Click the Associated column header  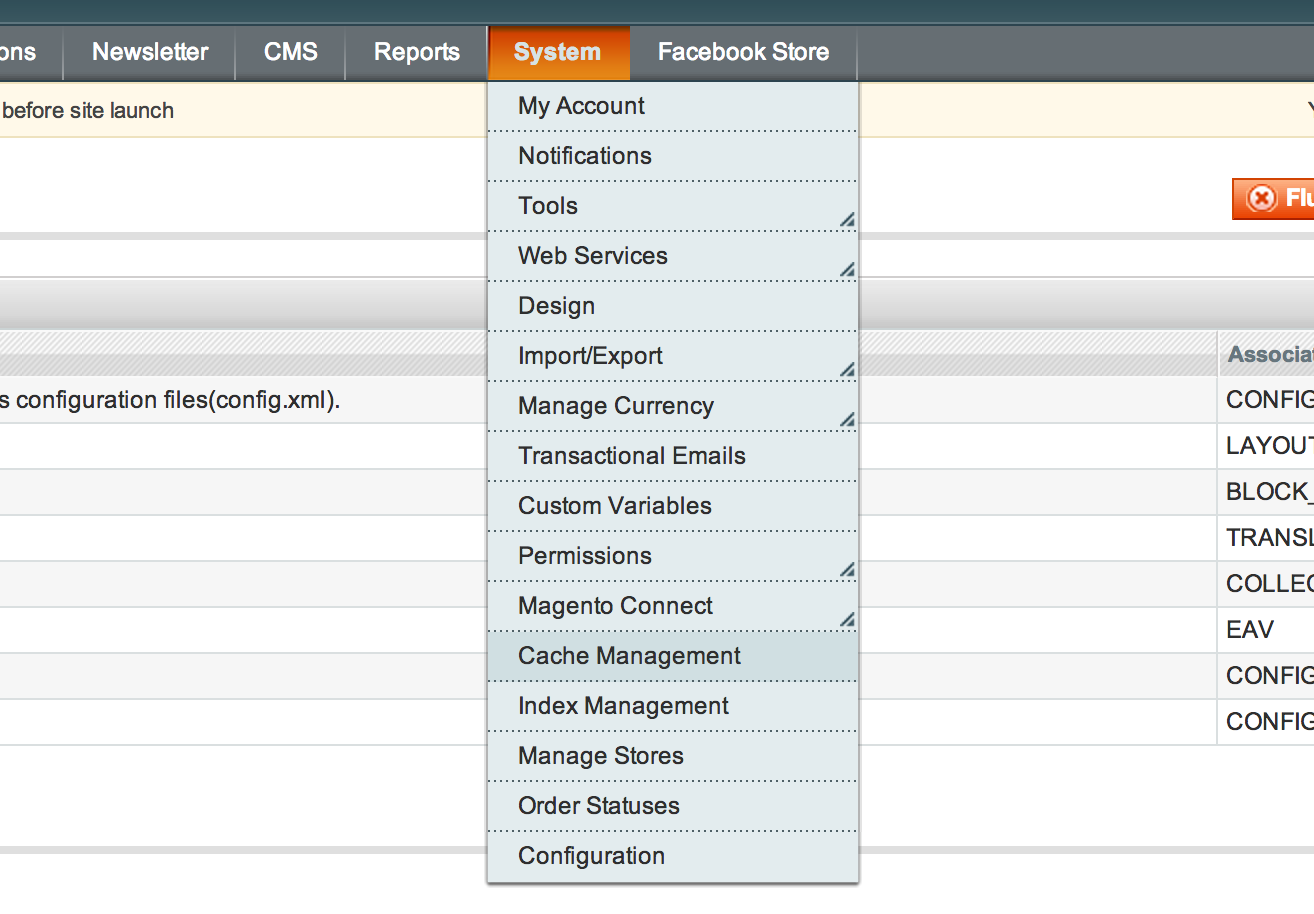[x=1266, y=354]
